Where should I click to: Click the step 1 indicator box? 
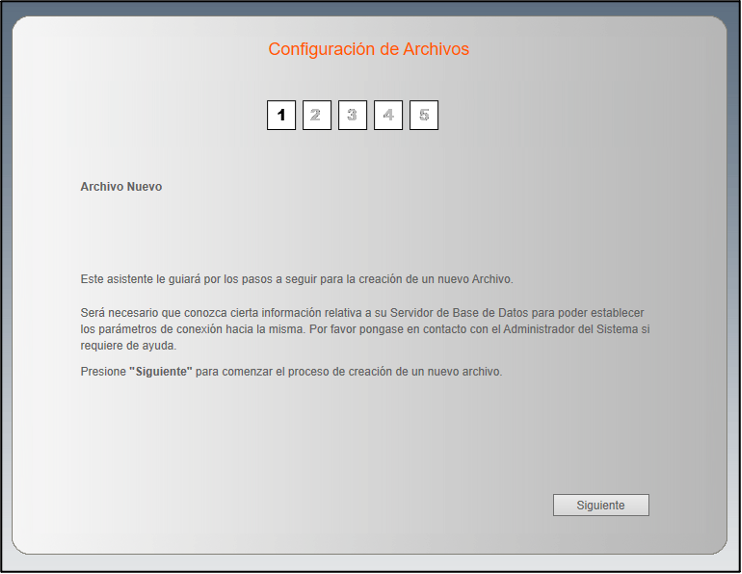point(281,115)
